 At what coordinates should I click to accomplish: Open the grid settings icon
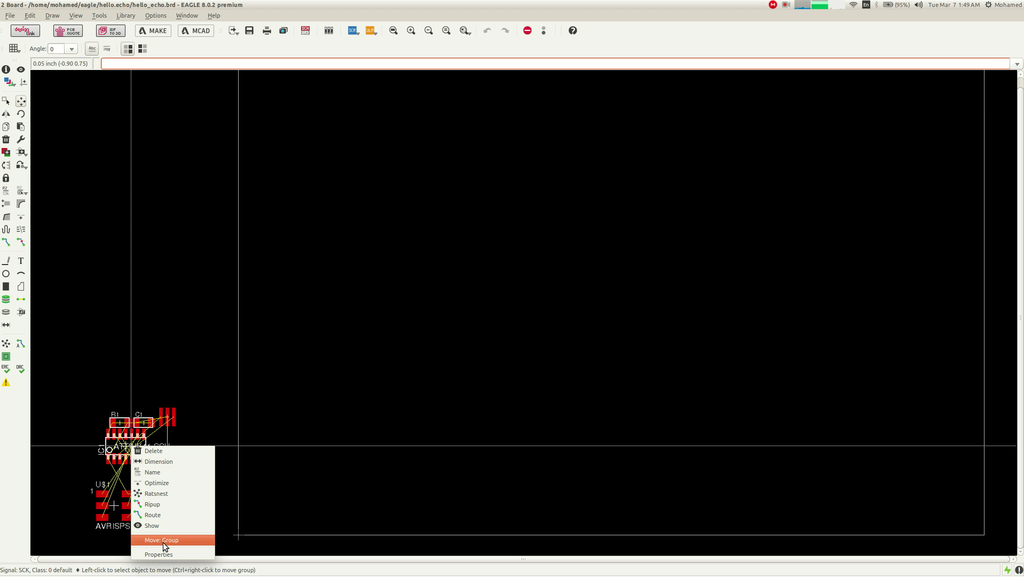click(x=14, y=48)
